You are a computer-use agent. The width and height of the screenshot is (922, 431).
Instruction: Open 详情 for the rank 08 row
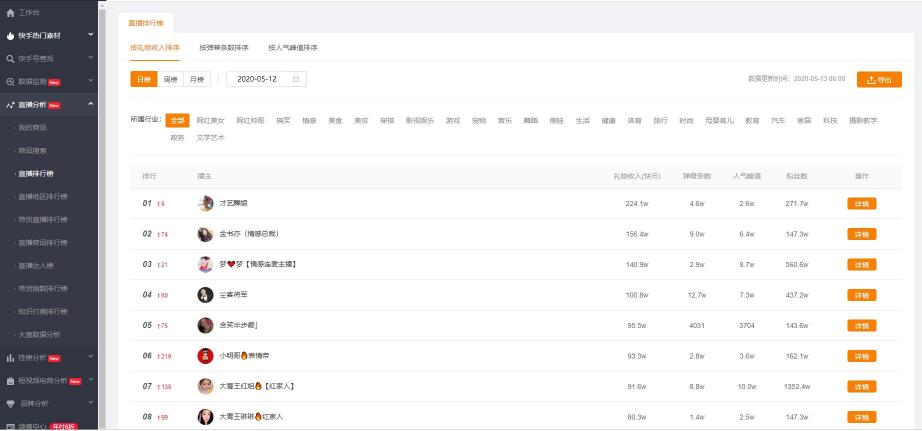click(861, 417)
